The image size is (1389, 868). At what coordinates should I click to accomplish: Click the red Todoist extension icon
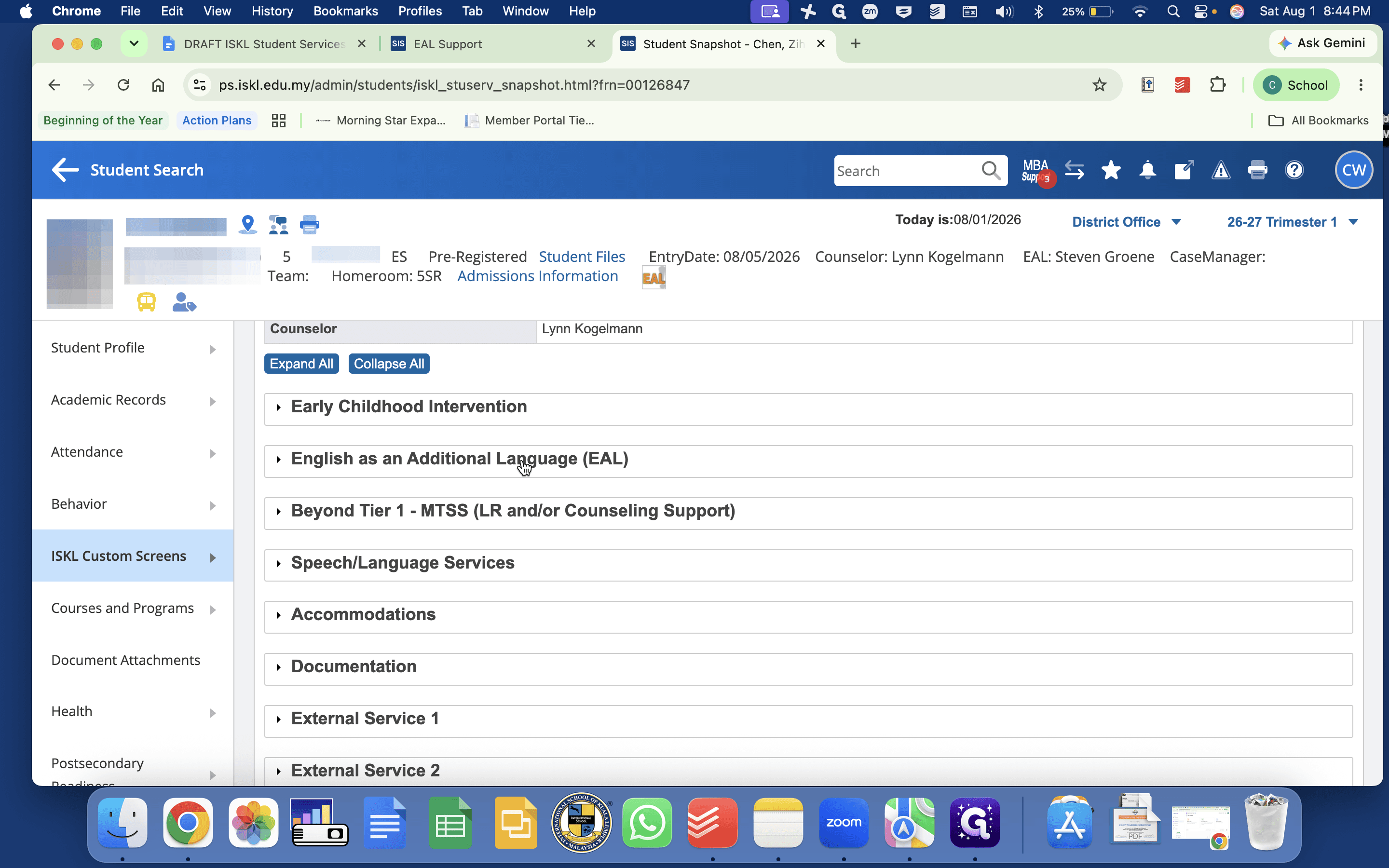[1183, 85]
